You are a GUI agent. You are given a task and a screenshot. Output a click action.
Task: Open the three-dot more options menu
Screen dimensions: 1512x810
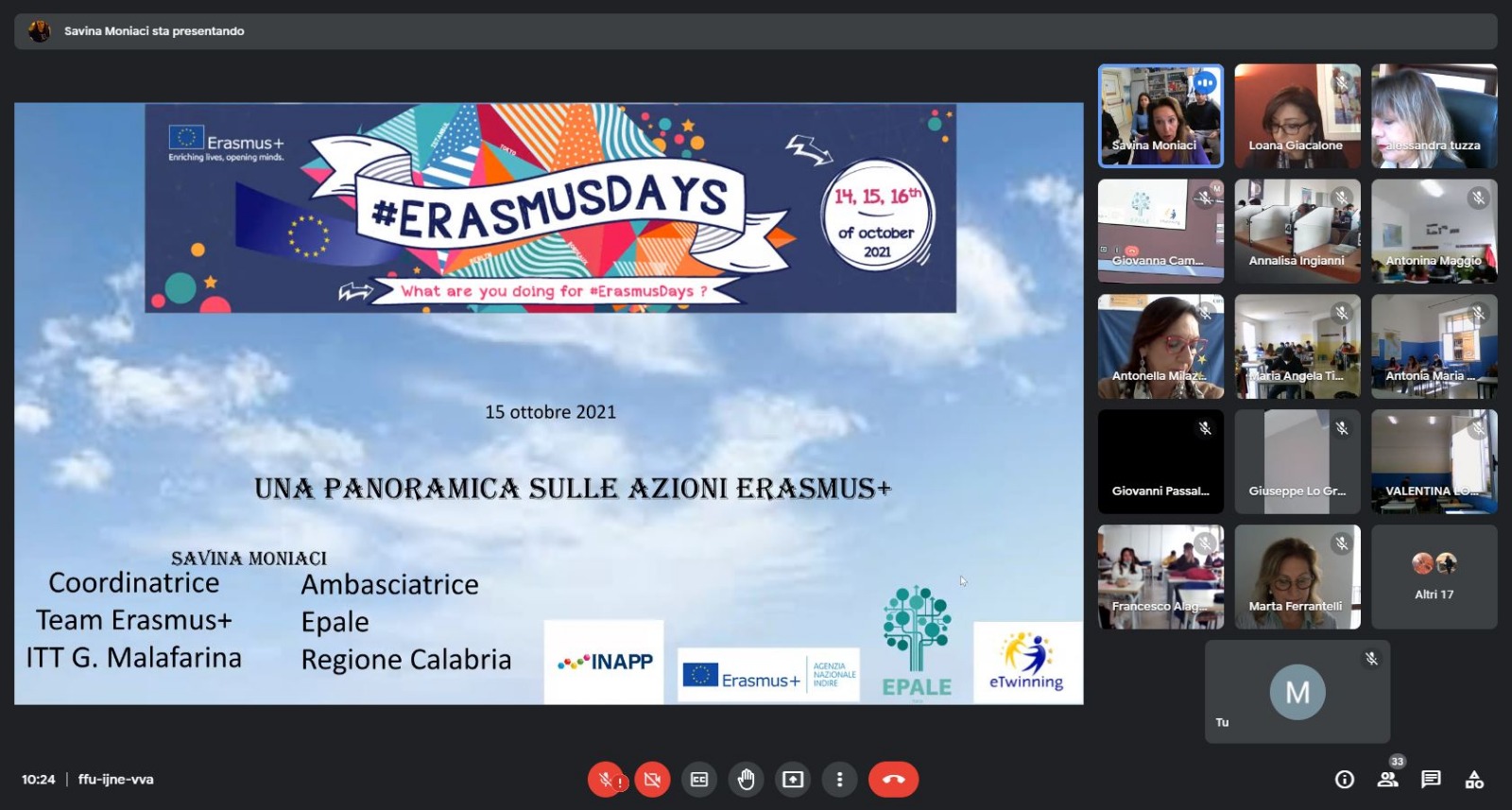(839, 780)
